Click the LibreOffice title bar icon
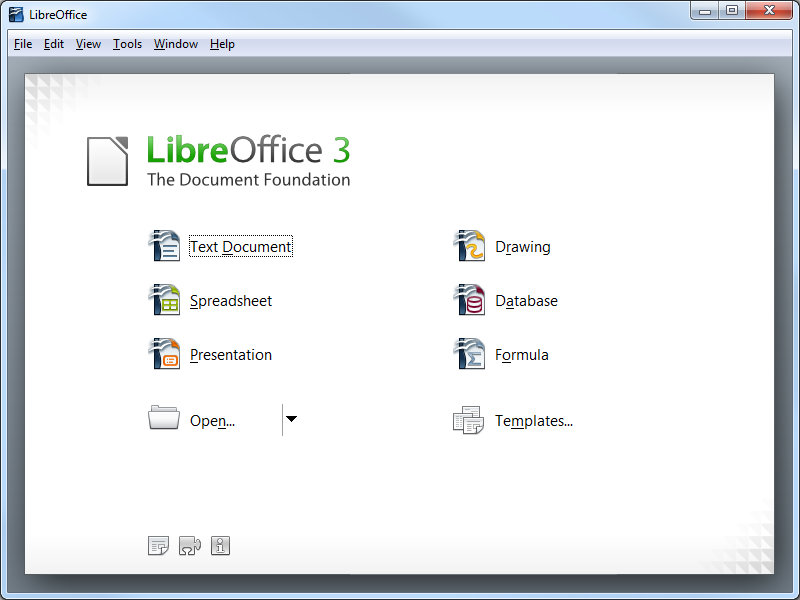Screen dimensions: 800x600 pos(16,14)
